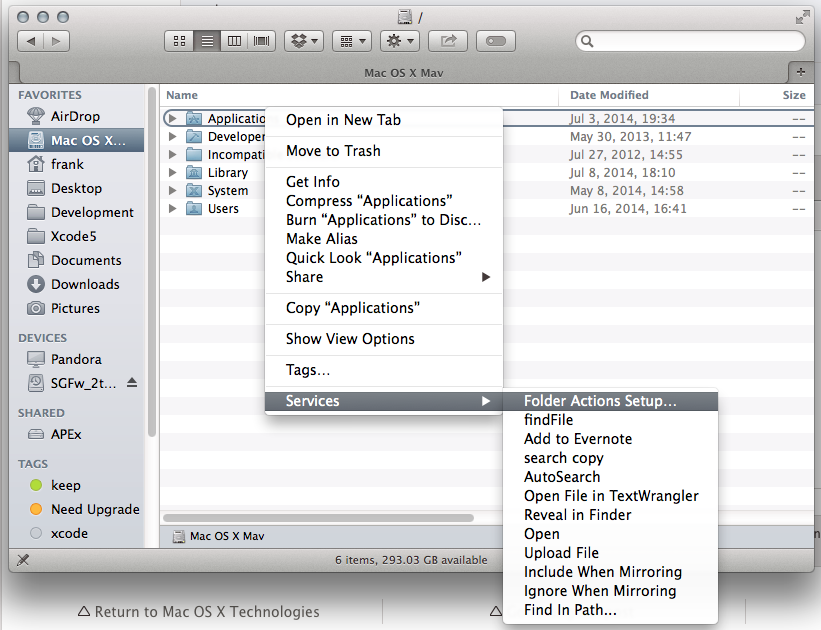Image resolution: width=821 pixels, height=630 pixels.
Task: Go back with the left arrow button
Action: tap(31, 41)
